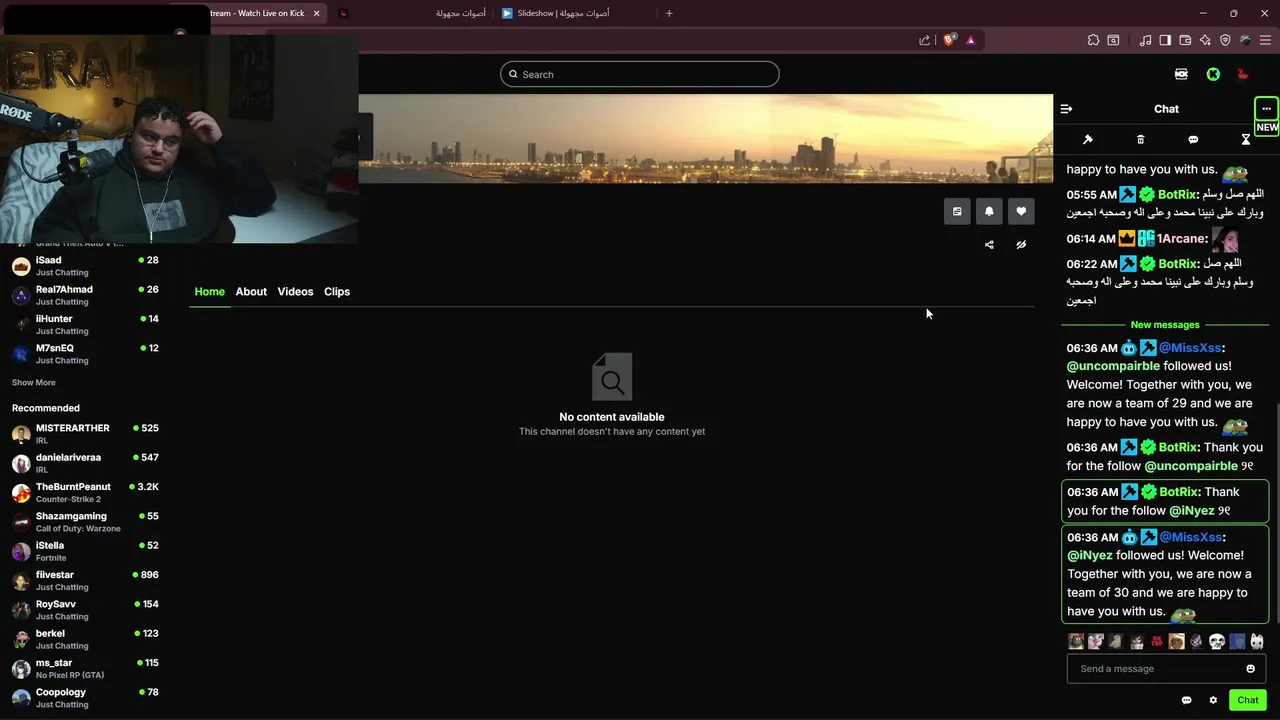Click the trash can icon in chat toolbar
This screenshot has width=1280, height=720.
click(x=1140, y=140)
